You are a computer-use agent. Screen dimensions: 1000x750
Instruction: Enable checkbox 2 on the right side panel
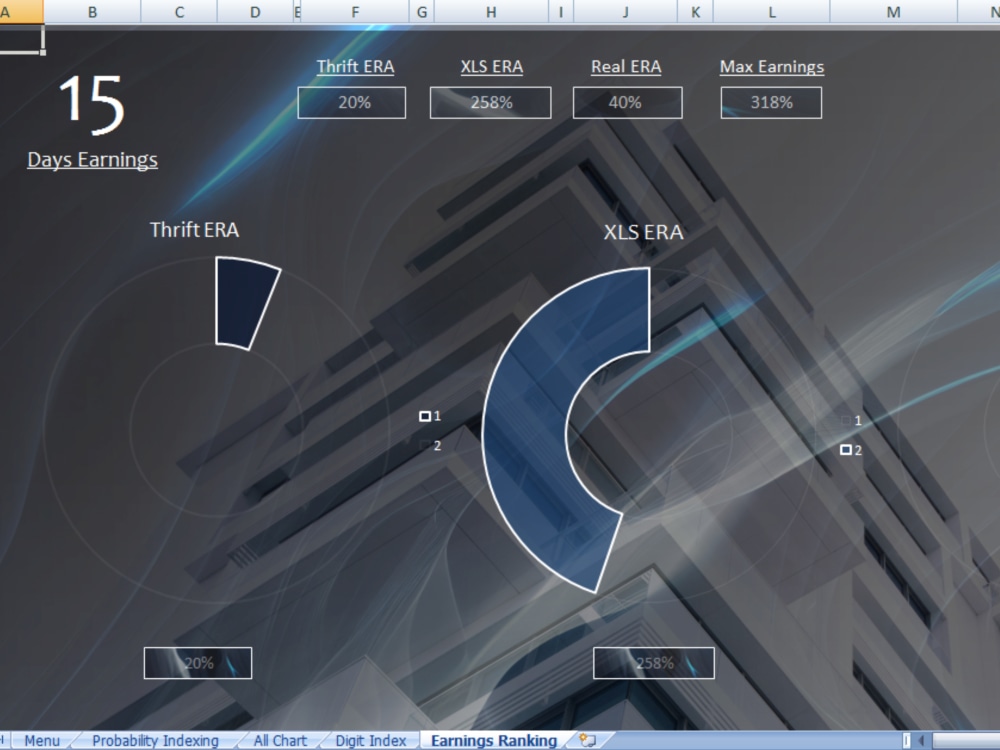click(x=843, y=450)
